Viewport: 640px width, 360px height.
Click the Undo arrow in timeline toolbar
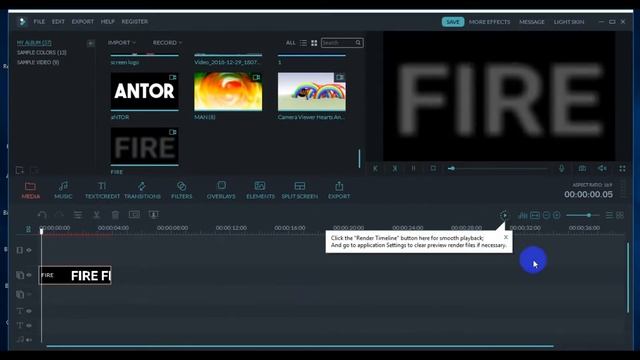point(42,215)
